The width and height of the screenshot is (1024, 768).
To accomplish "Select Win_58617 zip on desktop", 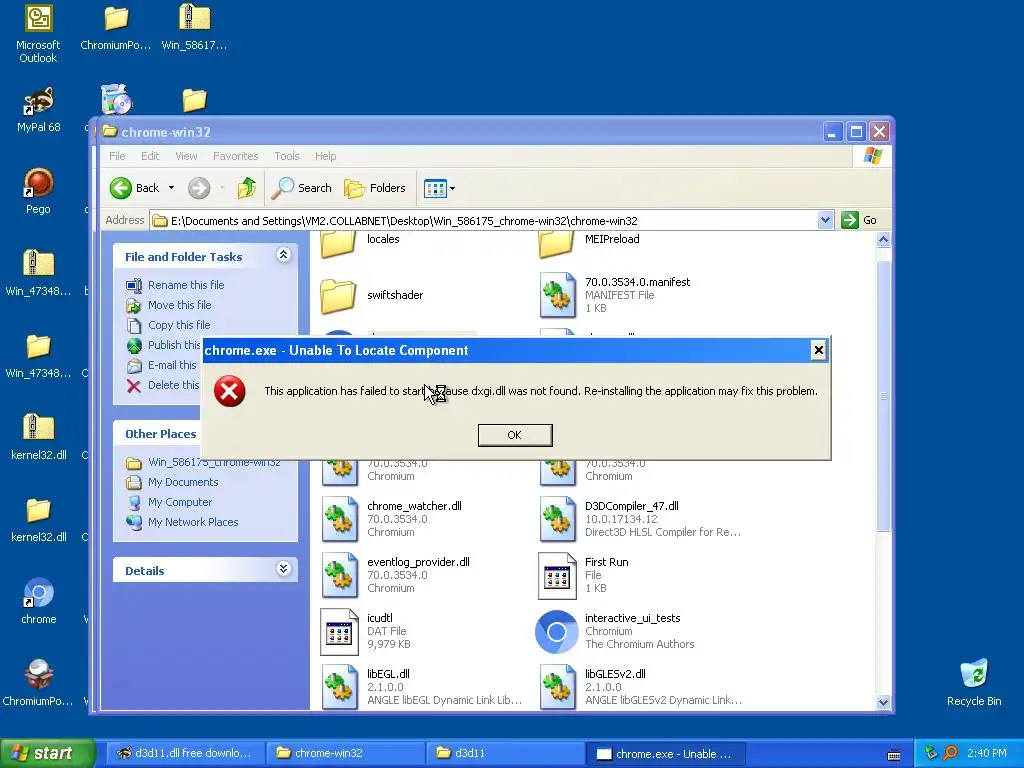I will (x=194, y=27).
